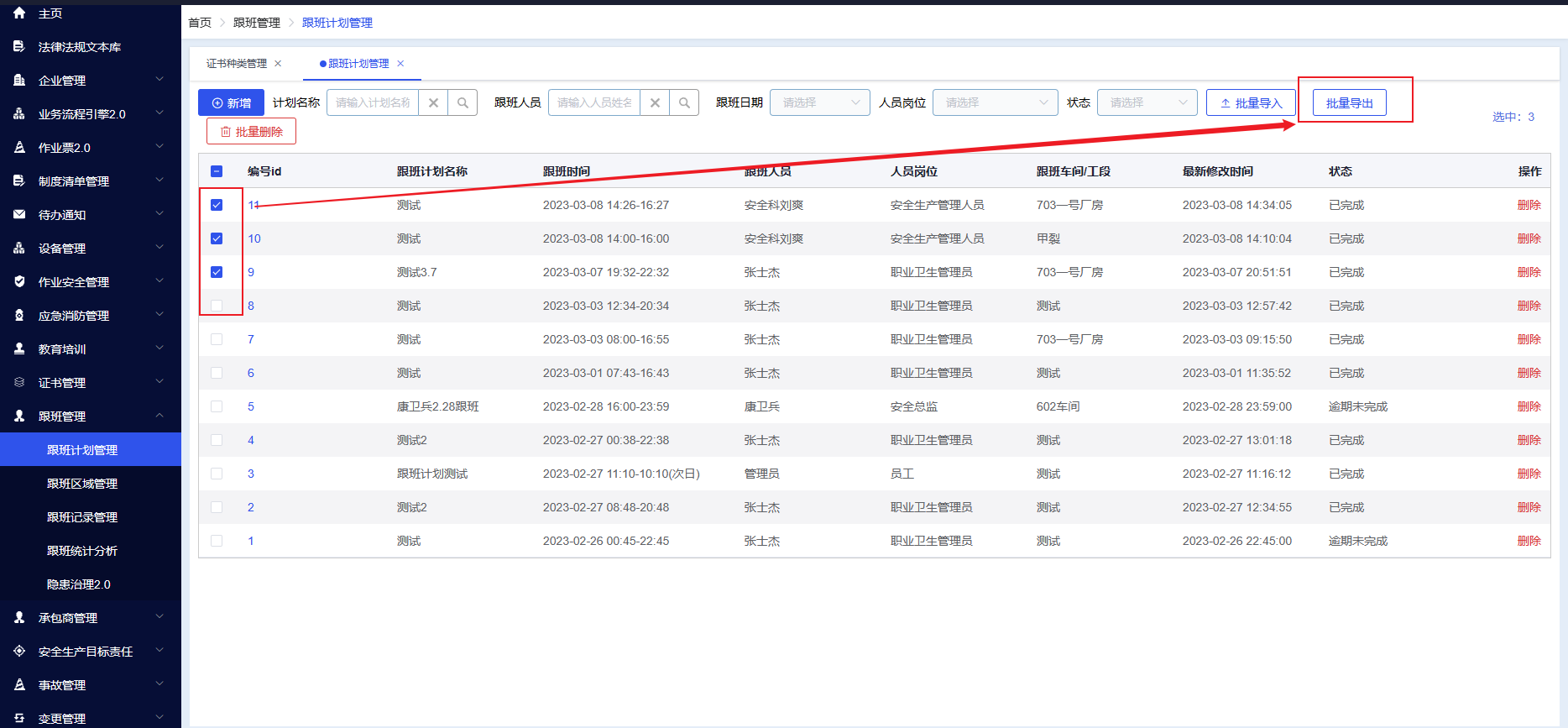Image resolution: width=1568 pixels, height=728 pixels.
Task: Clear the 计划名称 search field with X
Action: coord(433,102)
